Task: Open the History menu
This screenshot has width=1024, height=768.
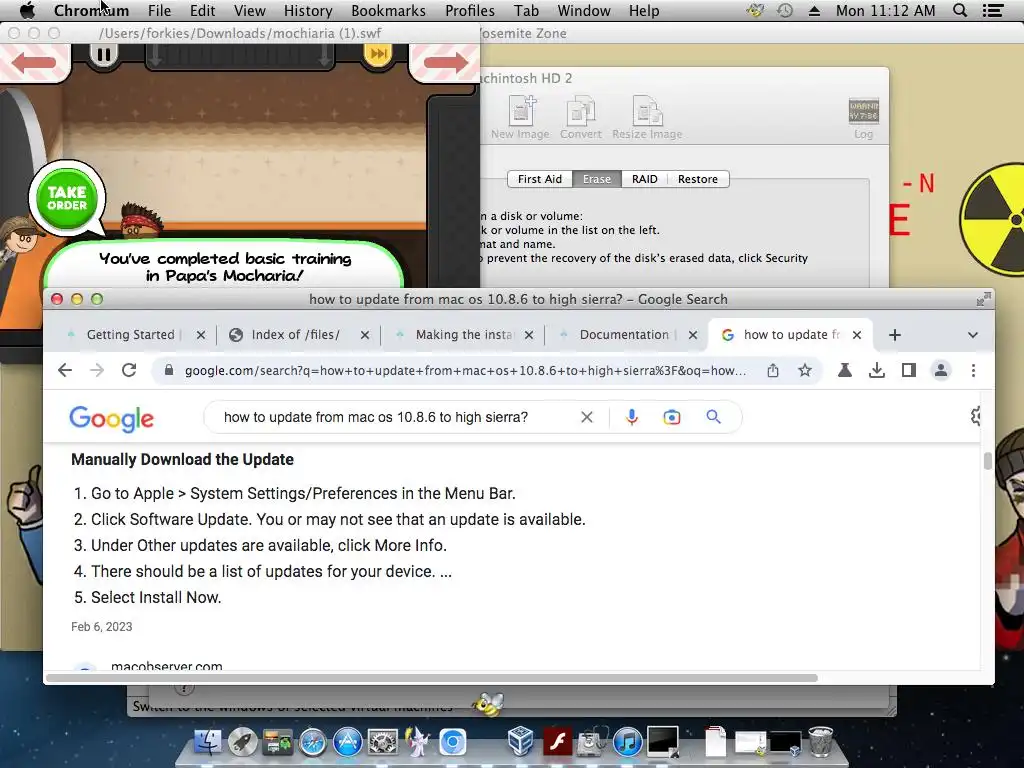Action: 308,10
